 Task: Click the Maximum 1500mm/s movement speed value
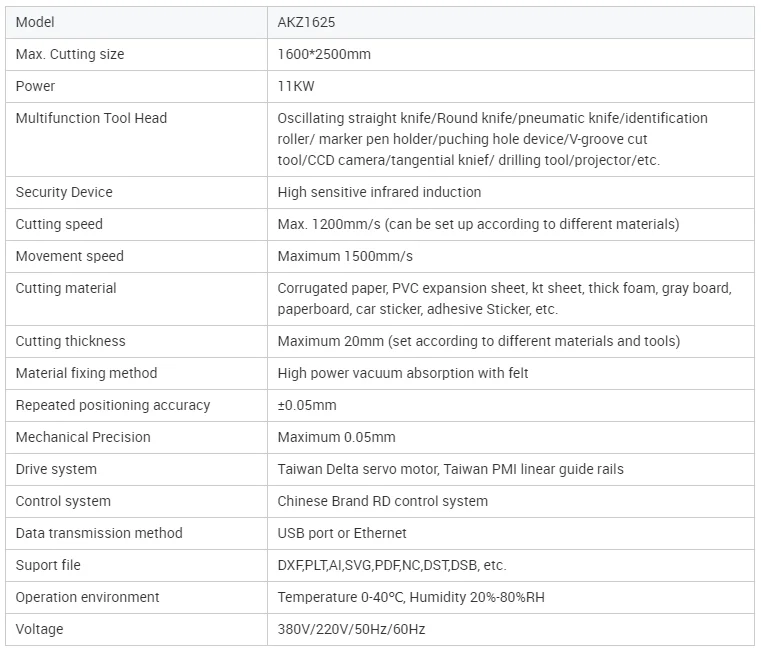(345, 256)
